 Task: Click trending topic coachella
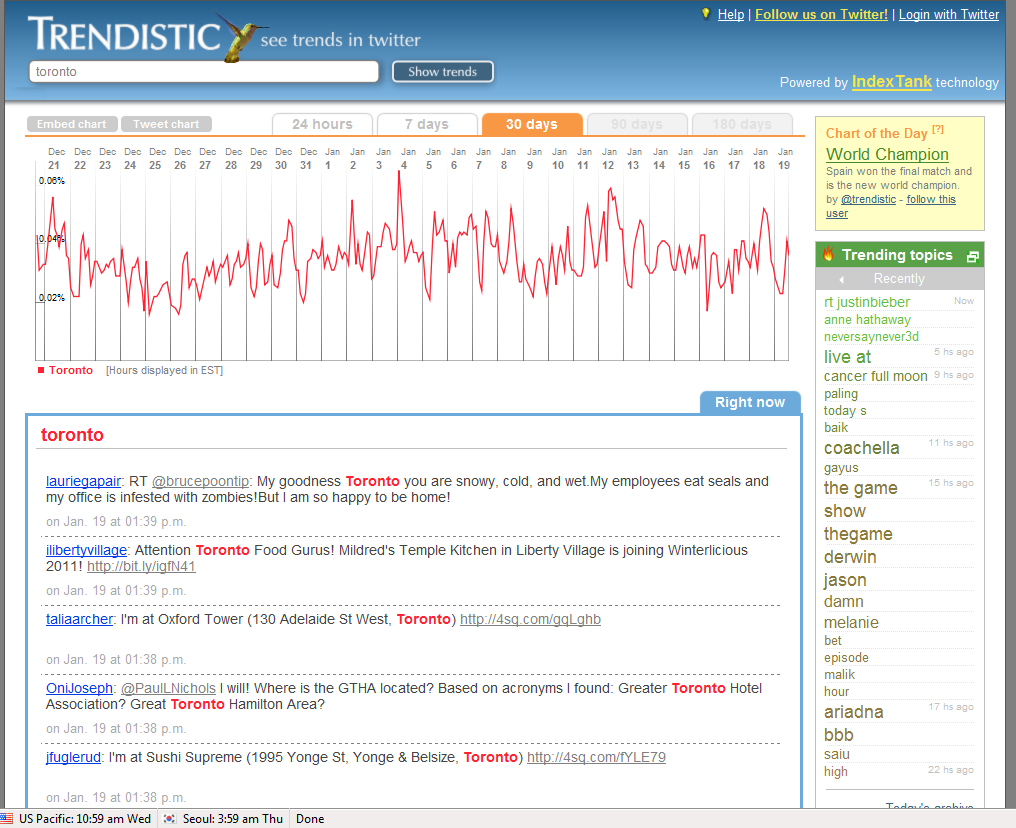tap(861, 448)
